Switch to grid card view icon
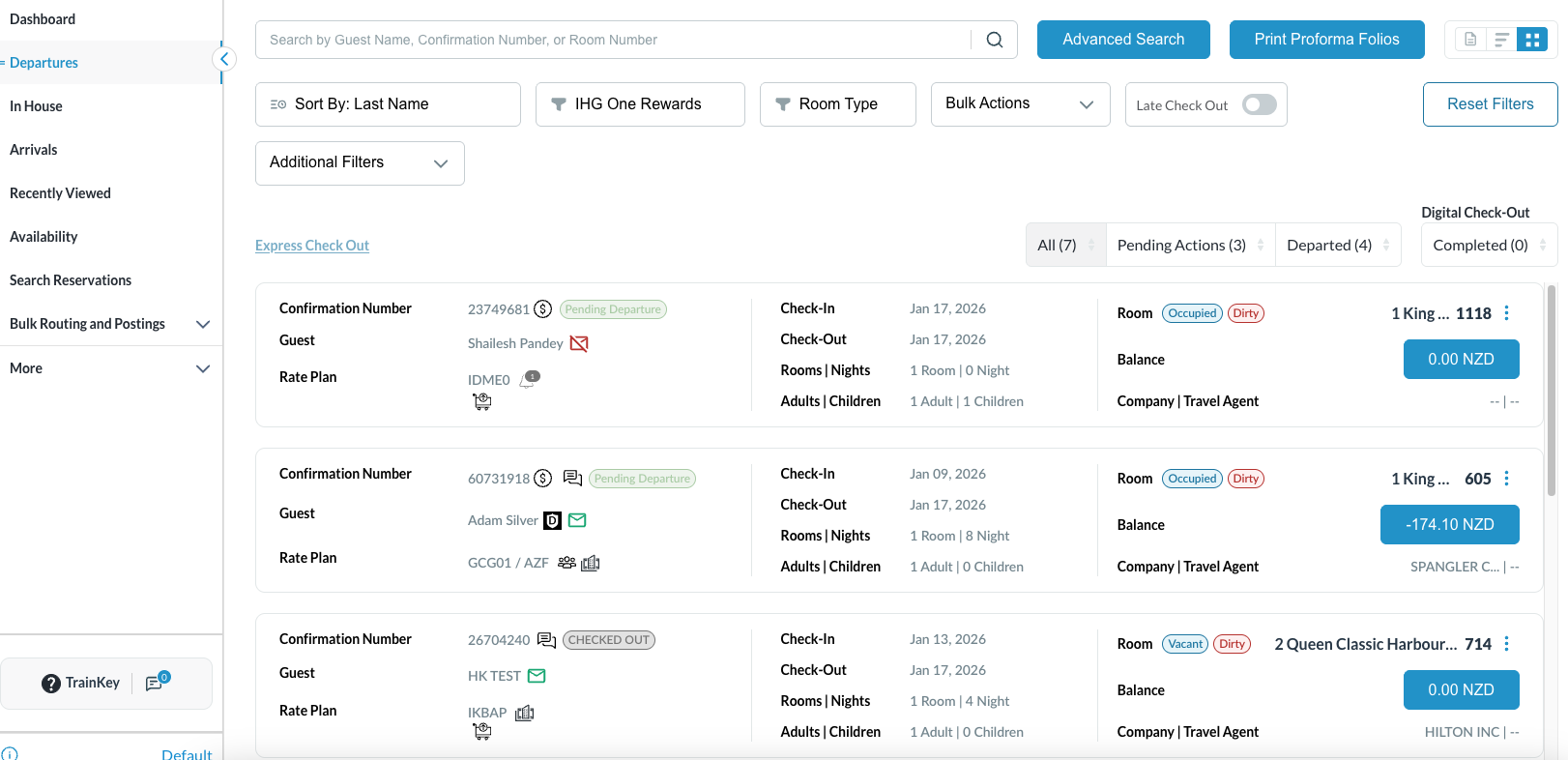The image size is (1568, 760). point(1531,40)
